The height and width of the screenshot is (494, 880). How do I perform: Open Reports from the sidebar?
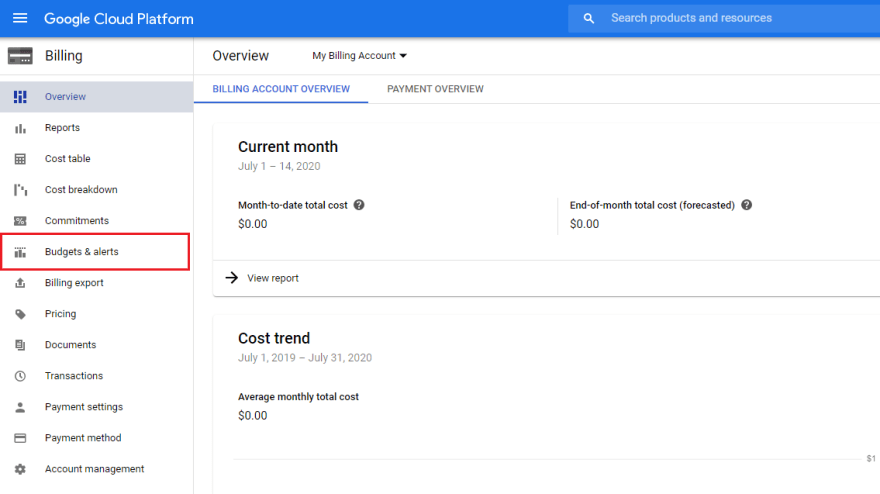(97, 128)
